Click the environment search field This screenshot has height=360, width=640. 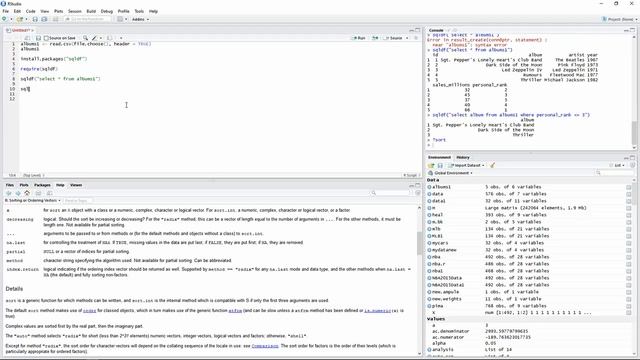point(616,173)
